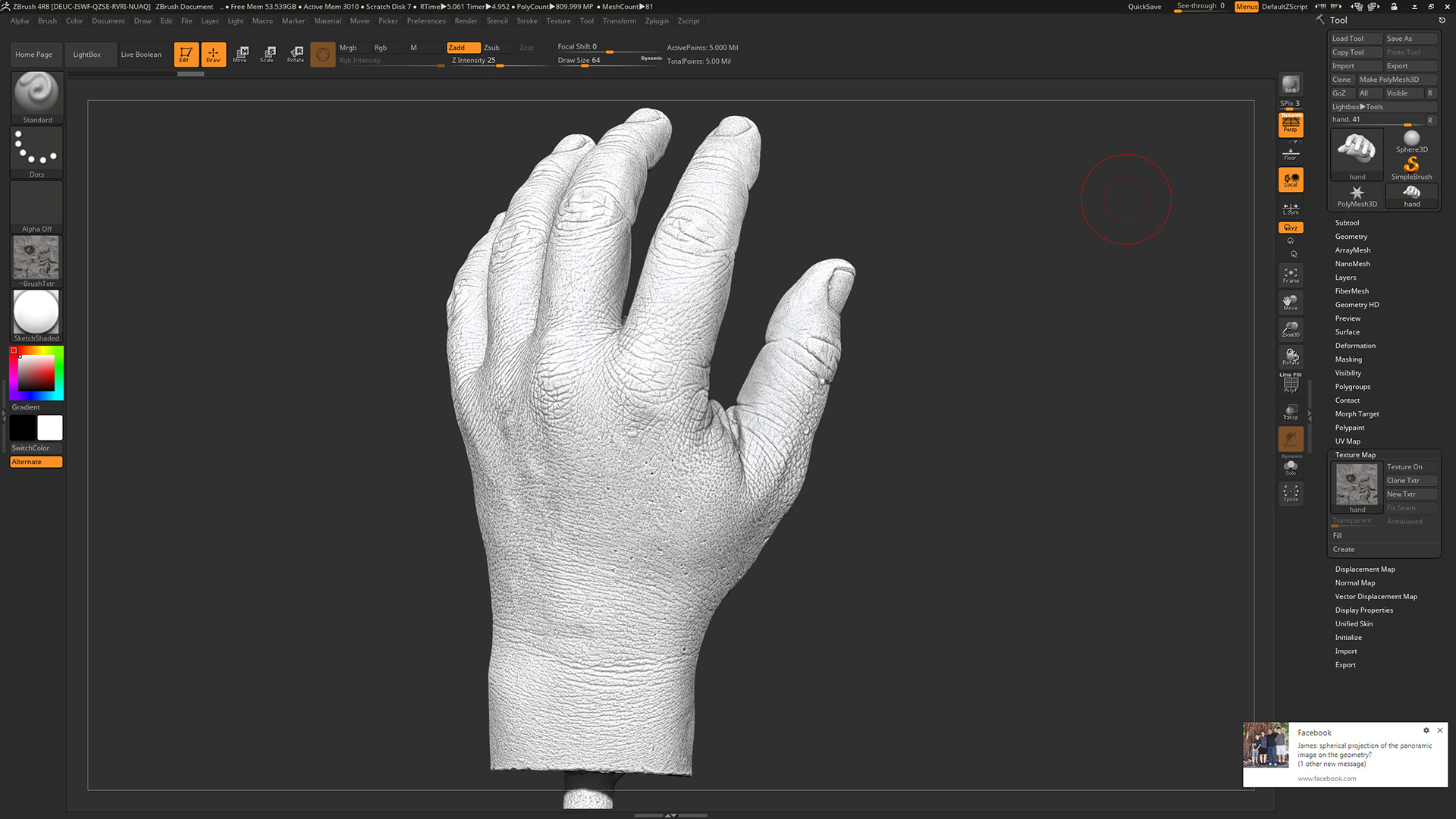
Task: Open the Stroke menu
Action: pyautogui.click(x=526, y=21)
